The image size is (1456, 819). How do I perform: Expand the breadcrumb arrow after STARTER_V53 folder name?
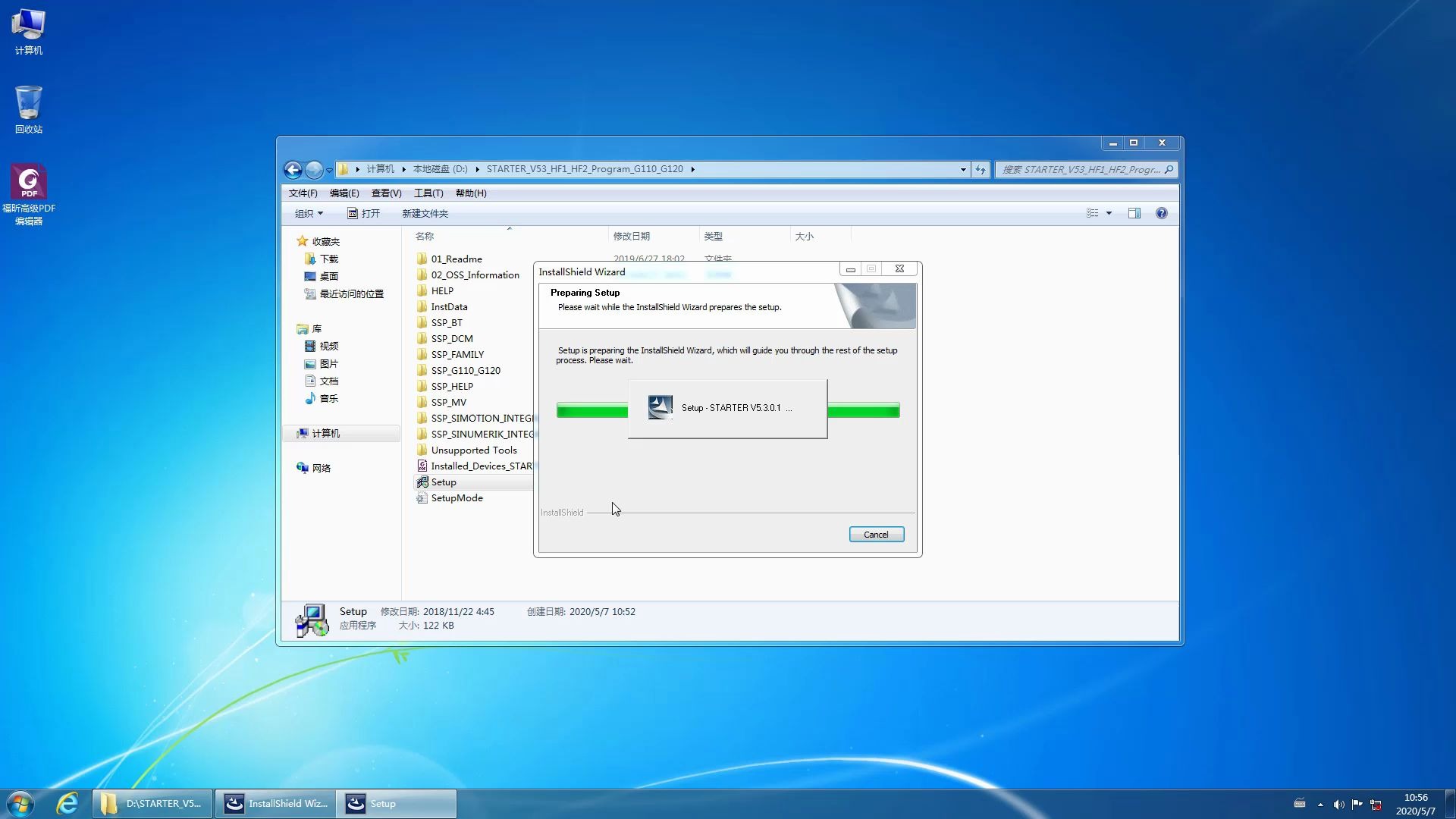point(692,169)
